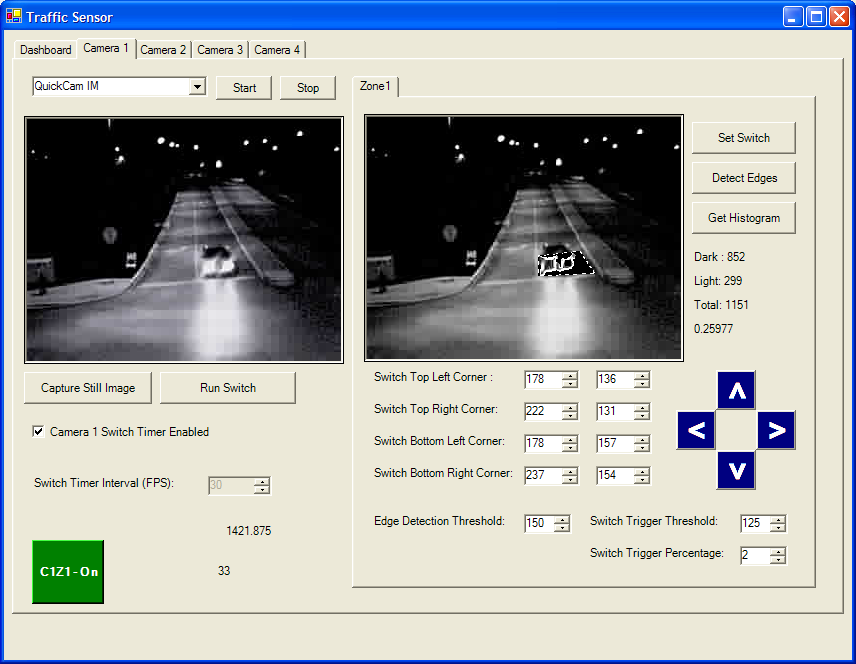Click the Switch Trigger Percentage value field
Screen dimensions: 856x664
[755, 555]
